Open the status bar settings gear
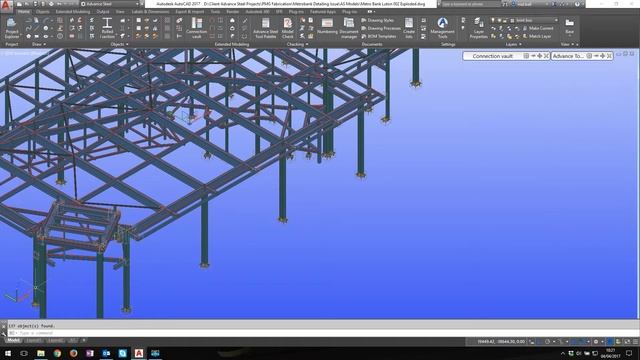The height and width of the screenshot is (360, 640). [x=596, y=342]
